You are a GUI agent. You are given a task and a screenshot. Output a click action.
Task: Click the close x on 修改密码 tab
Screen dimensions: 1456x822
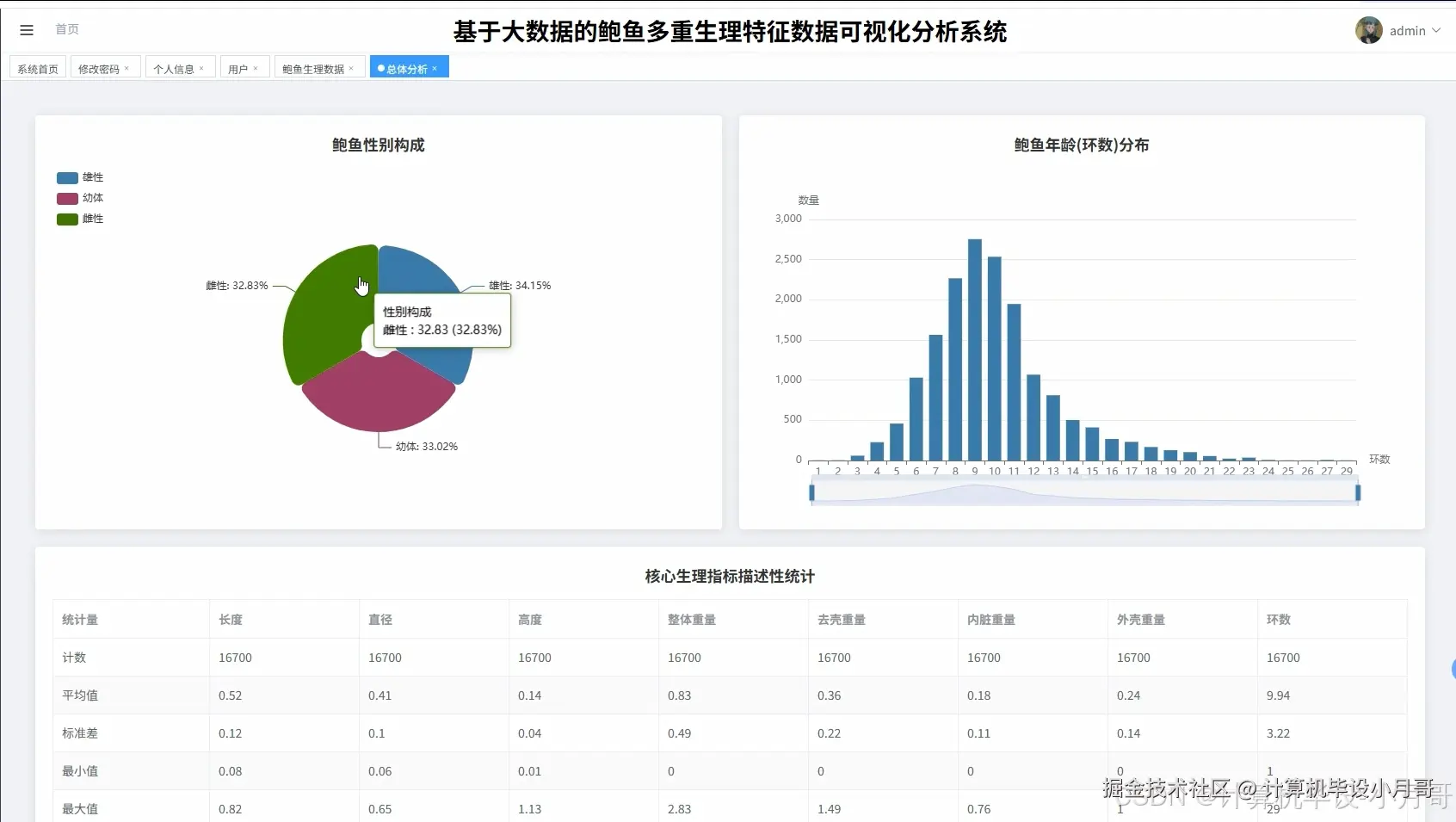click(x=128, y=67)
